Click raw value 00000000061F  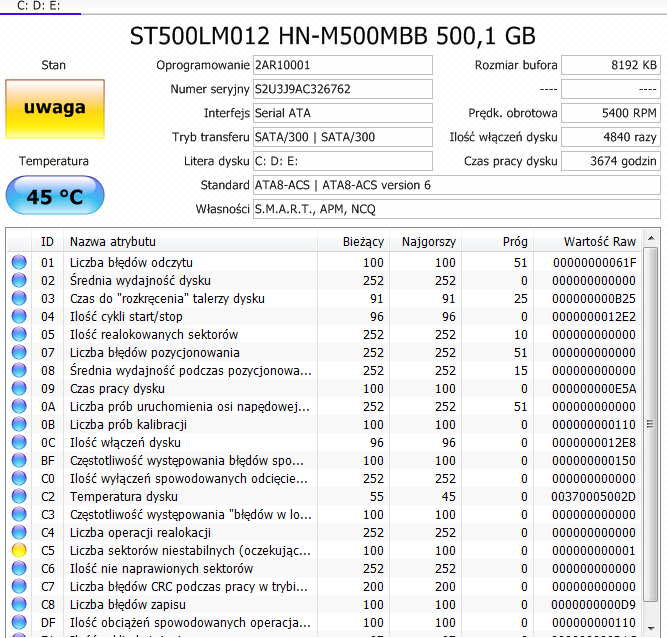pos(595,262)
